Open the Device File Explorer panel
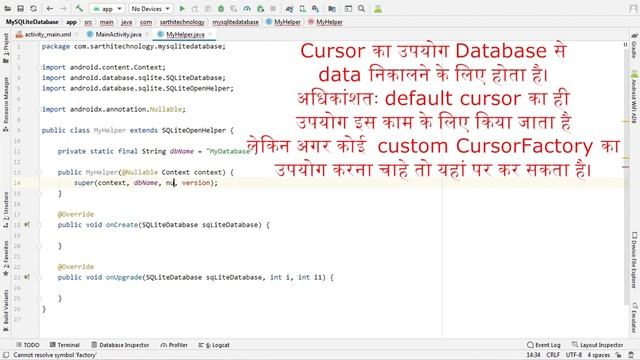 coord(634,260)
